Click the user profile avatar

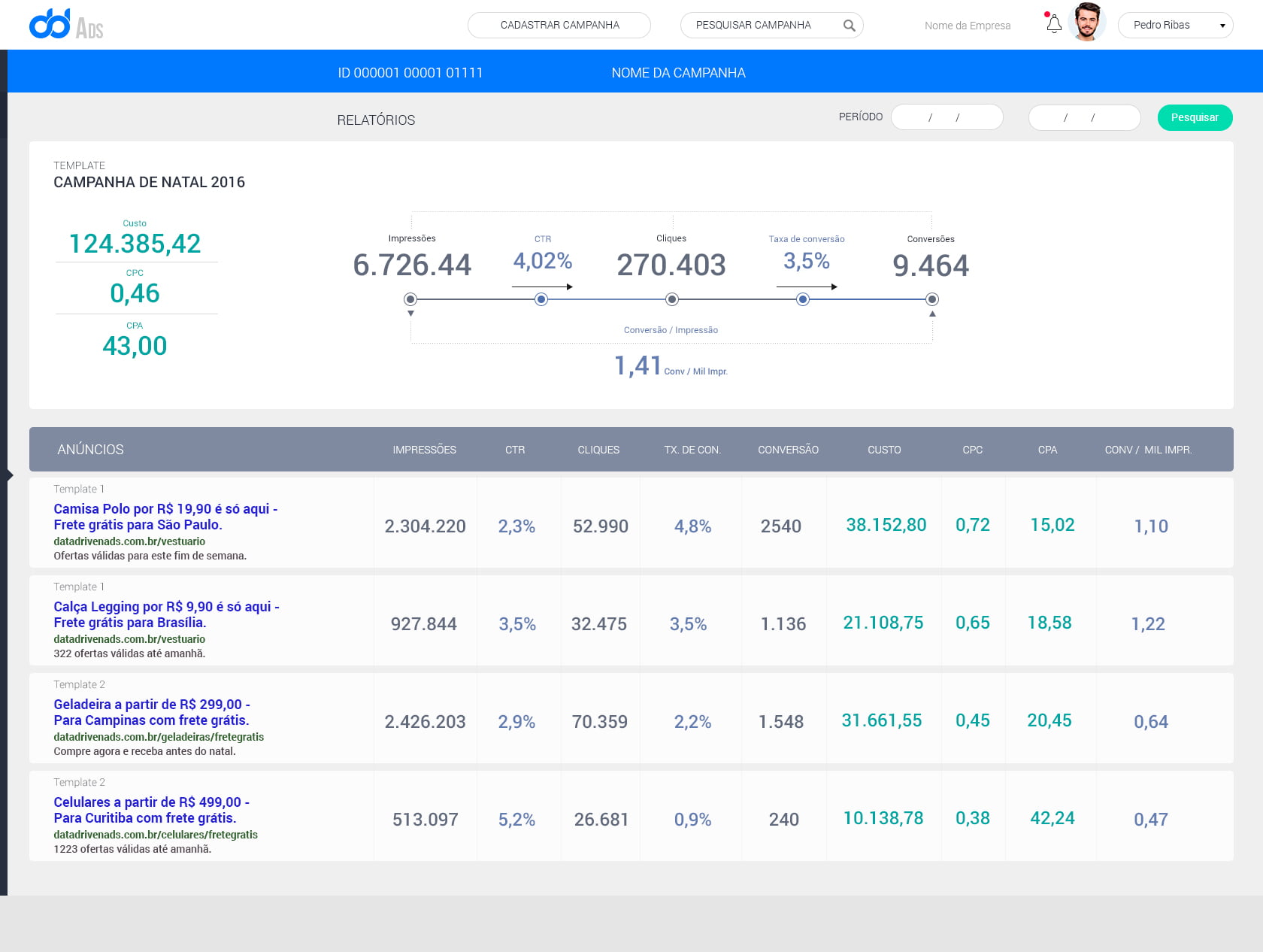point(1086,23)
